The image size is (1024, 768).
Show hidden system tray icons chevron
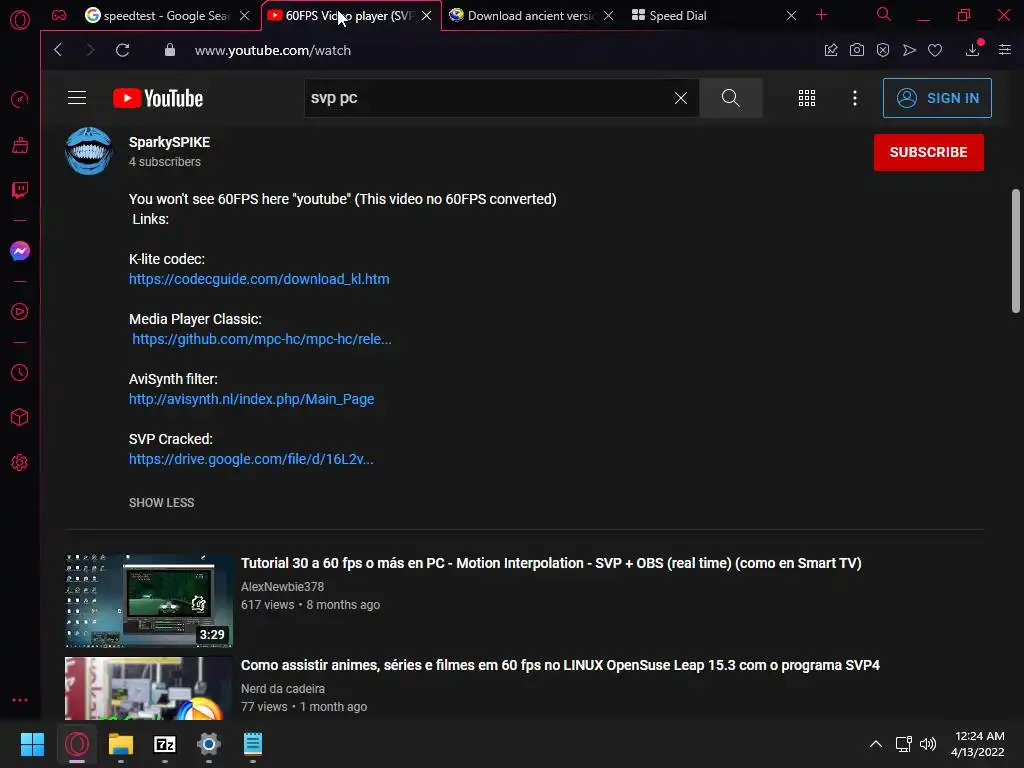(x=876, y=744)
